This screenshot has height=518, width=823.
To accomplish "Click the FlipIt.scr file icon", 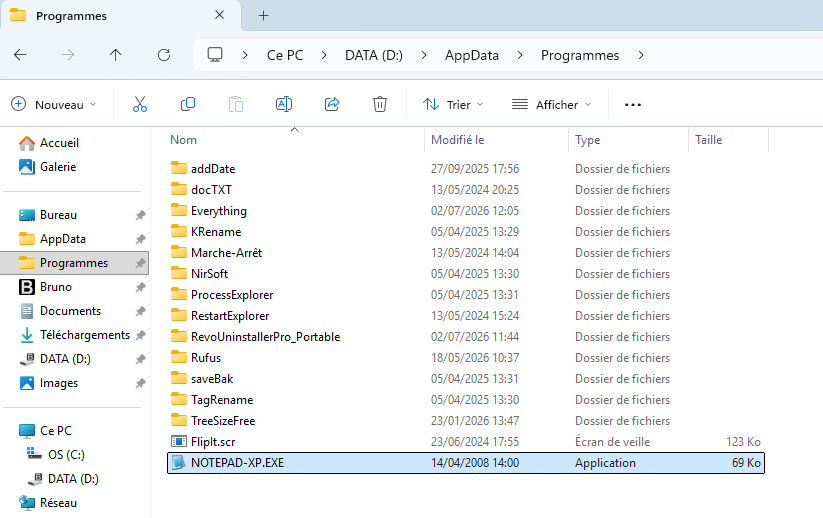I will [x=178, y=441].
